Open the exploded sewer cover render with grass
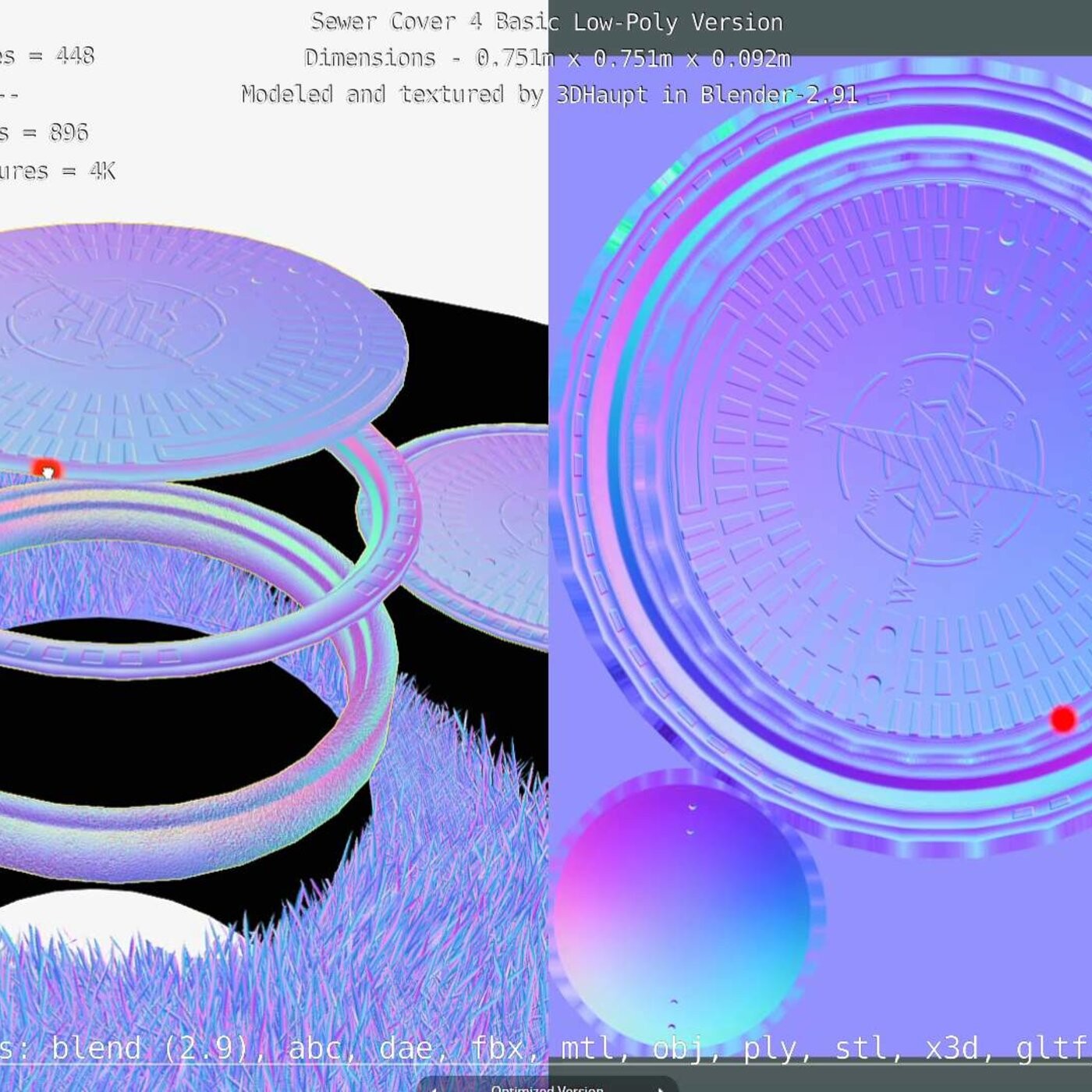 click(x=274, y=546)
